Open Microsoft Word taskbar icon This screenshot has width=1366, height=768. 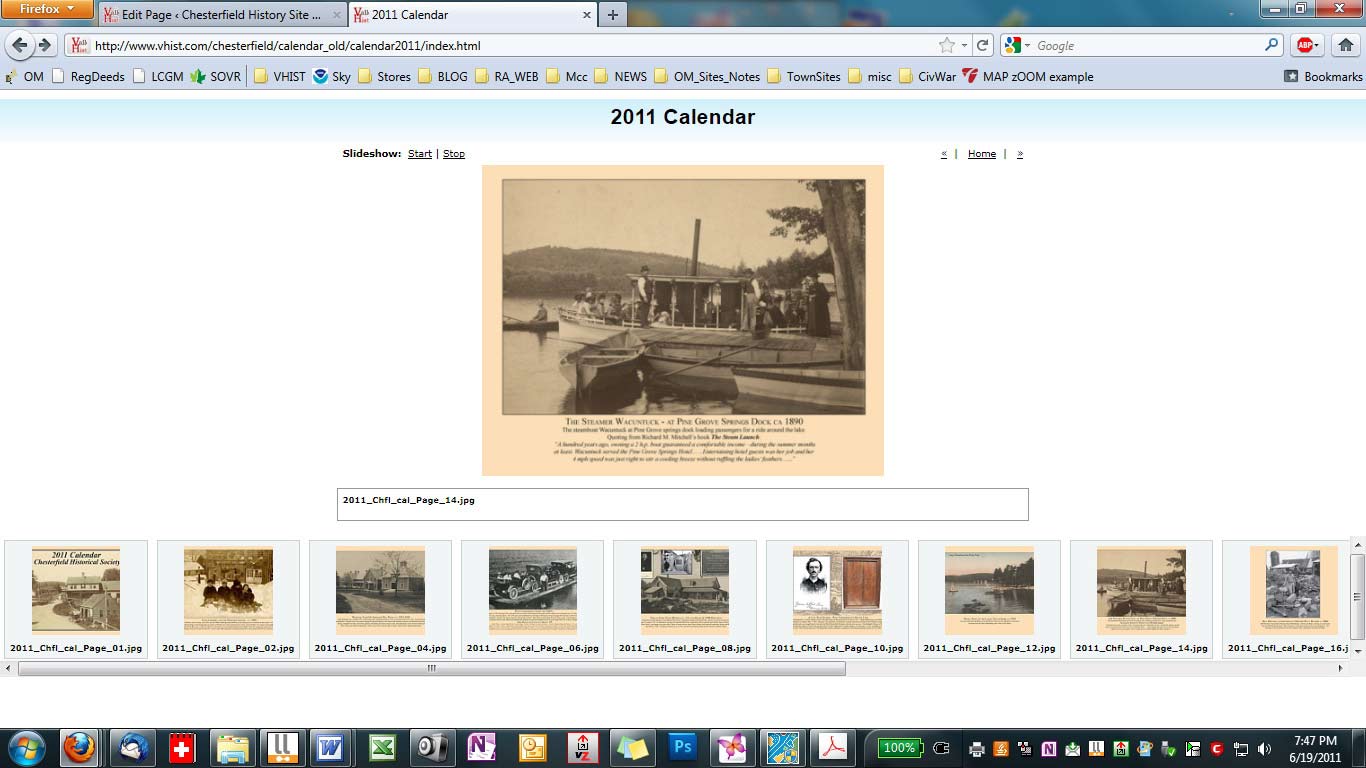[330, 747]
